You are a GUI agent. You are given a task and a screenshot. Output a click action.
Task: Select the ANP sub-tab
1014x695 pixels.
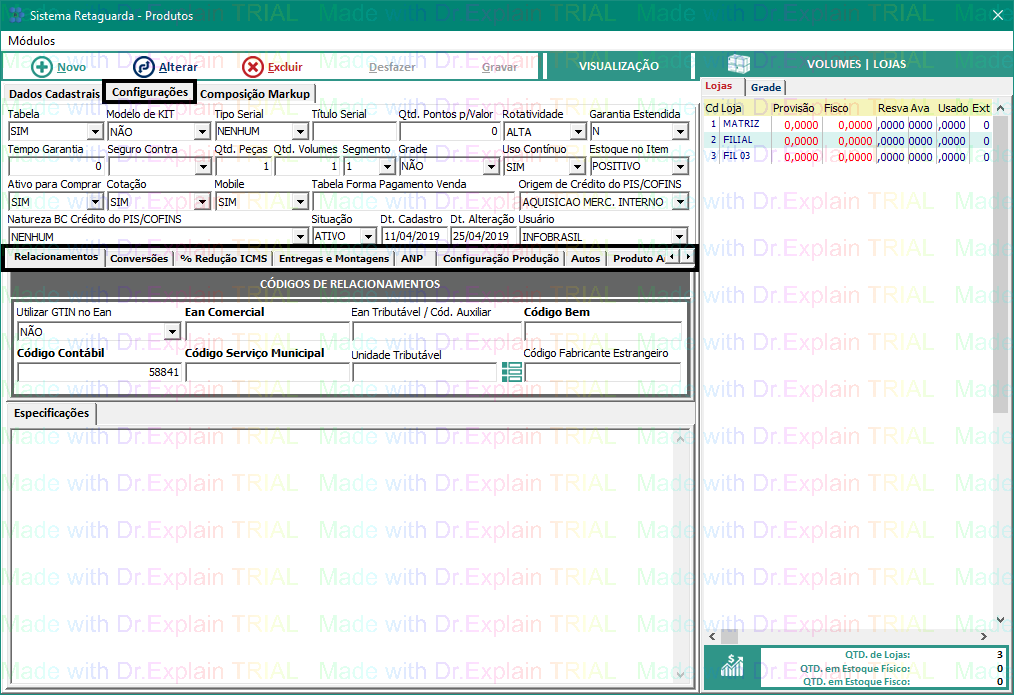(x=412, y=258)
